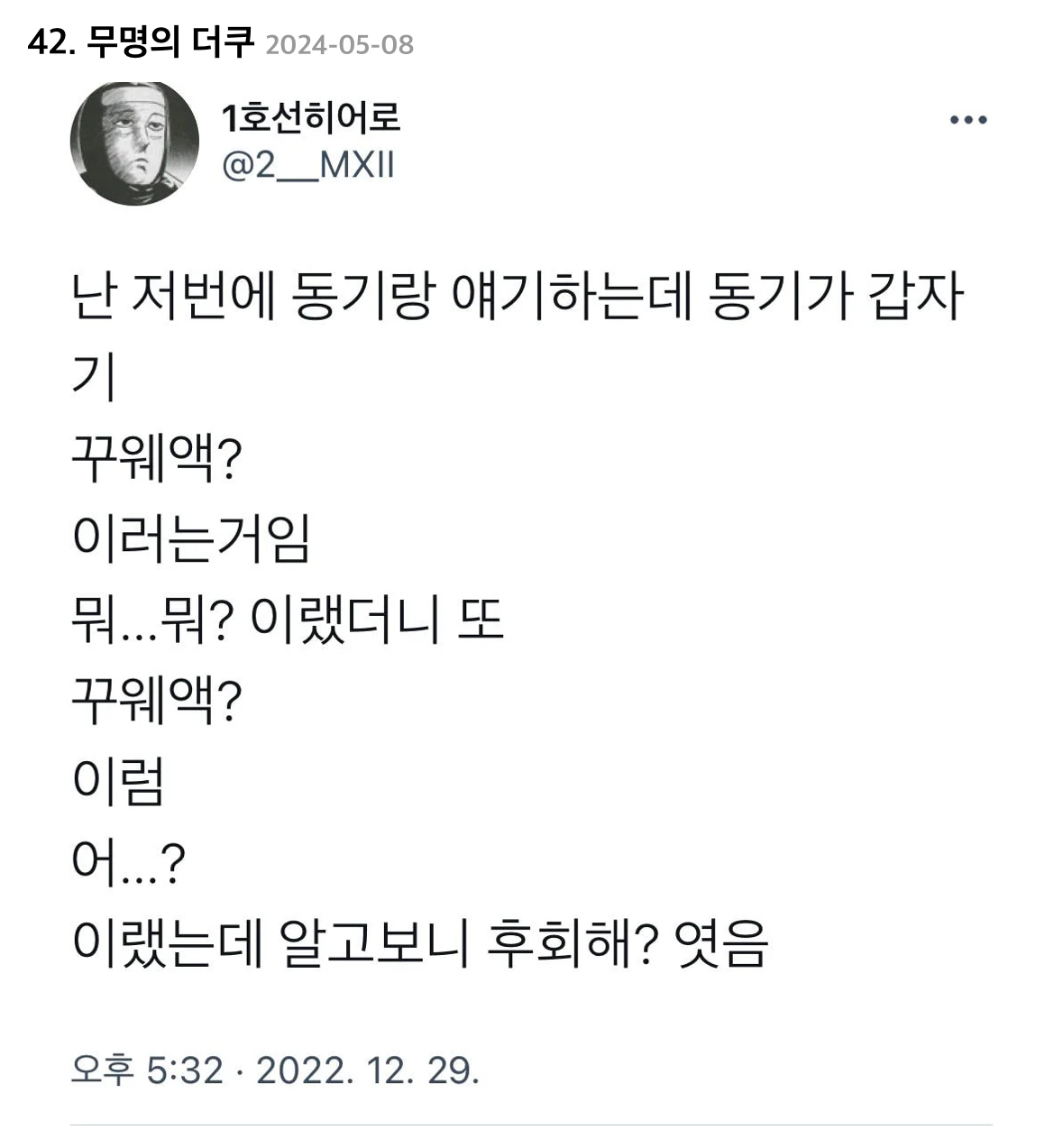The image size is (1063, 1148).
Task: Click the 2024-05-08 comment date
Action: 340,44
